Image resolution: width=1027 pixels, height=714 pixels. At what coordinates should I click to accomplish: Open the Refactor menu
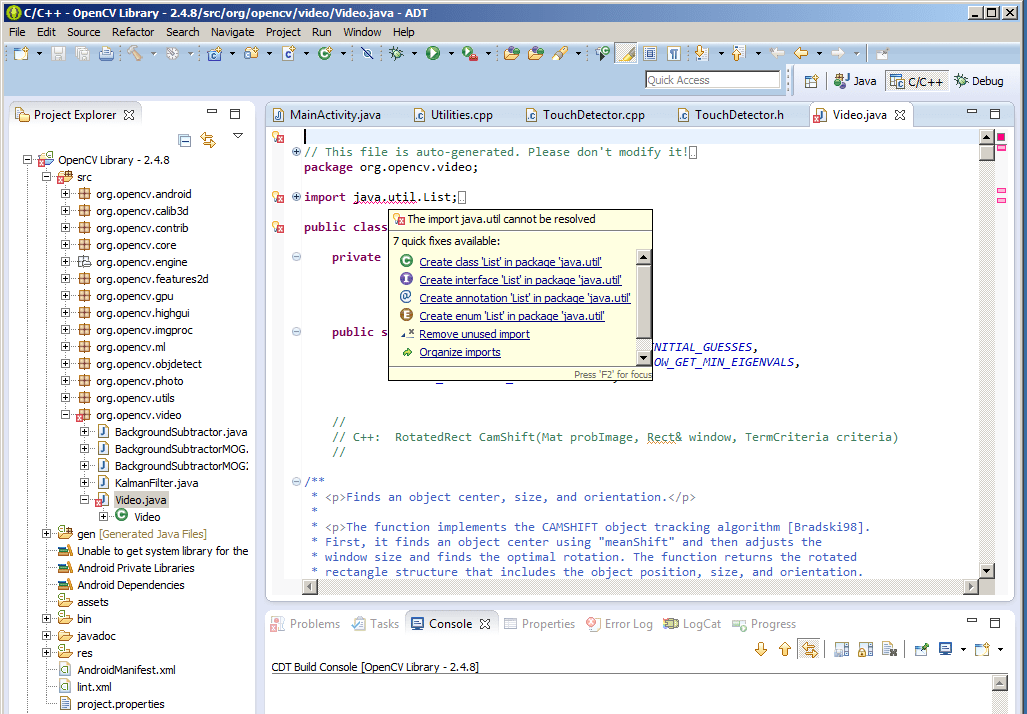click(x=132, y=31)
